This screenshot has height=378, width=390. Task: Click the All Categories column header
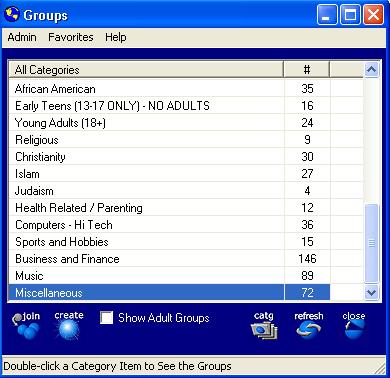coord(146,70)
